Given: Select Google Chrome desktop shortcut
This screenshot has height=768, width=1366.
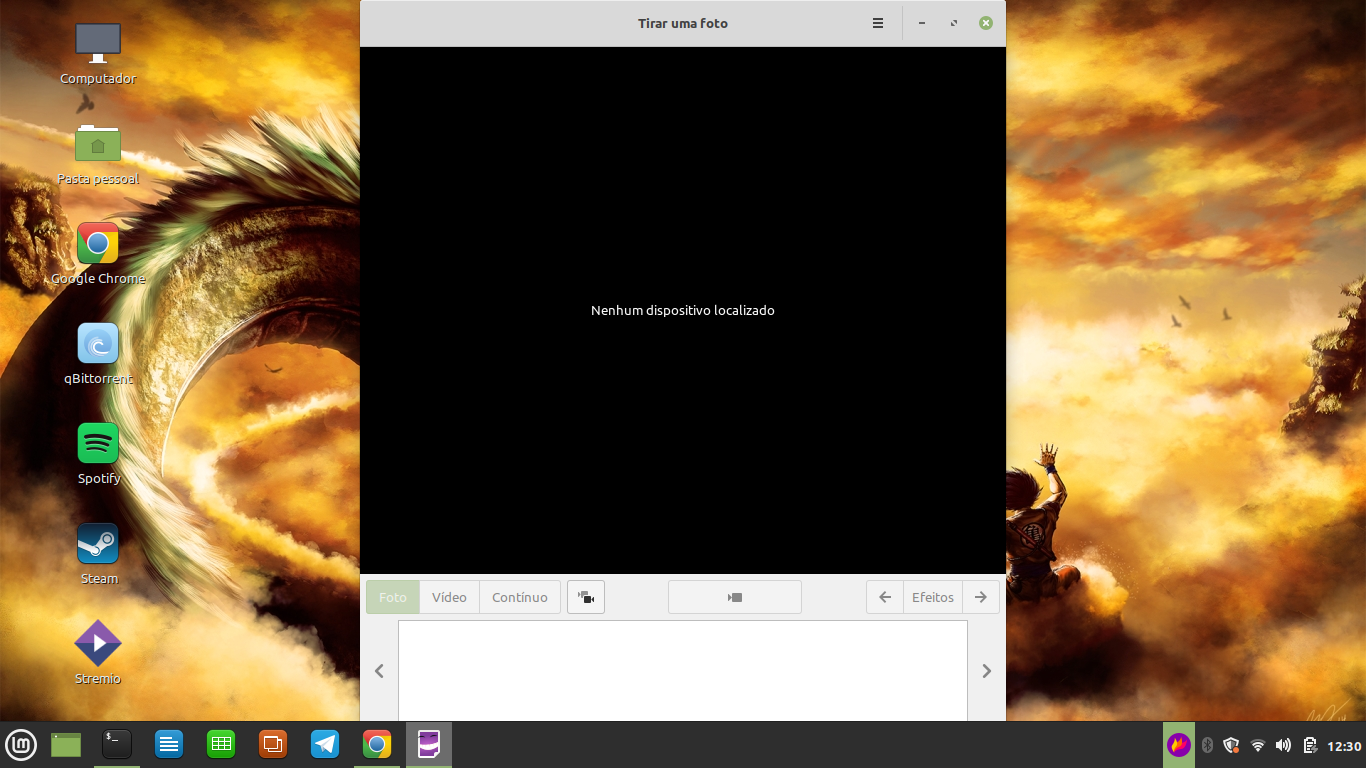Looking at the screenshot, I should (98, 254).
